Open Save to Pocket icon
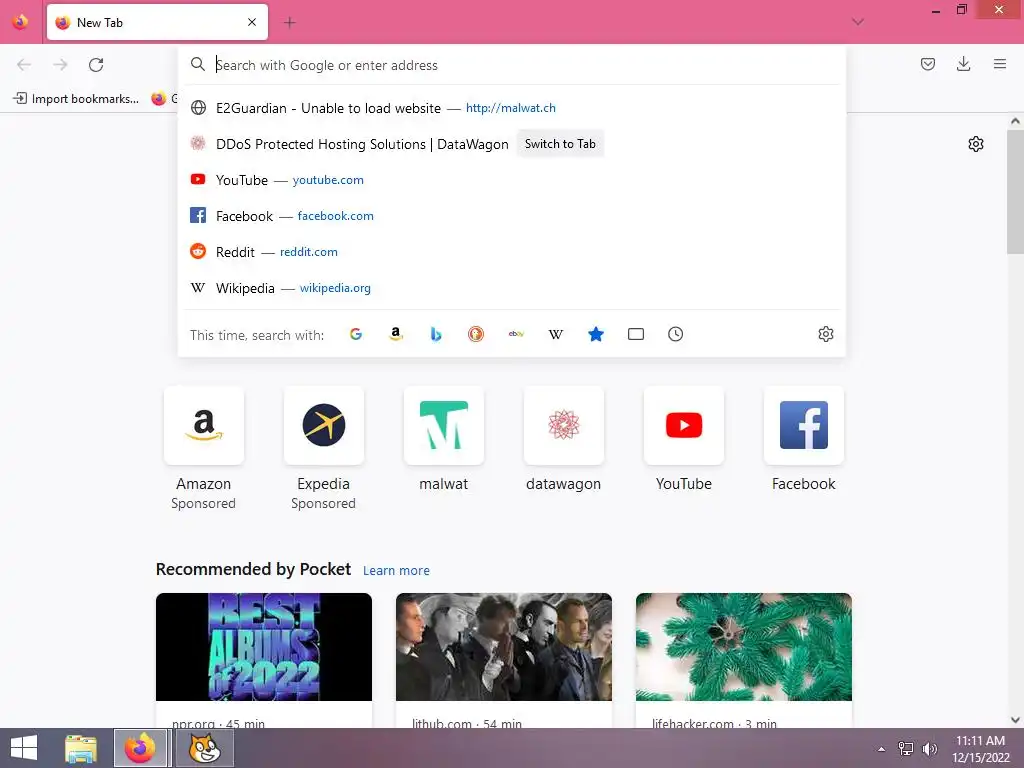 coord(928,64)
